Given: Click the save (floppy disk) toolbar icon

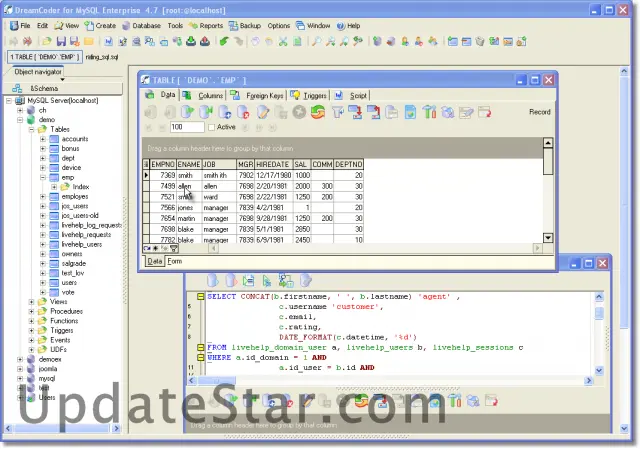Looking at the screenshot, I should [61, 41].
